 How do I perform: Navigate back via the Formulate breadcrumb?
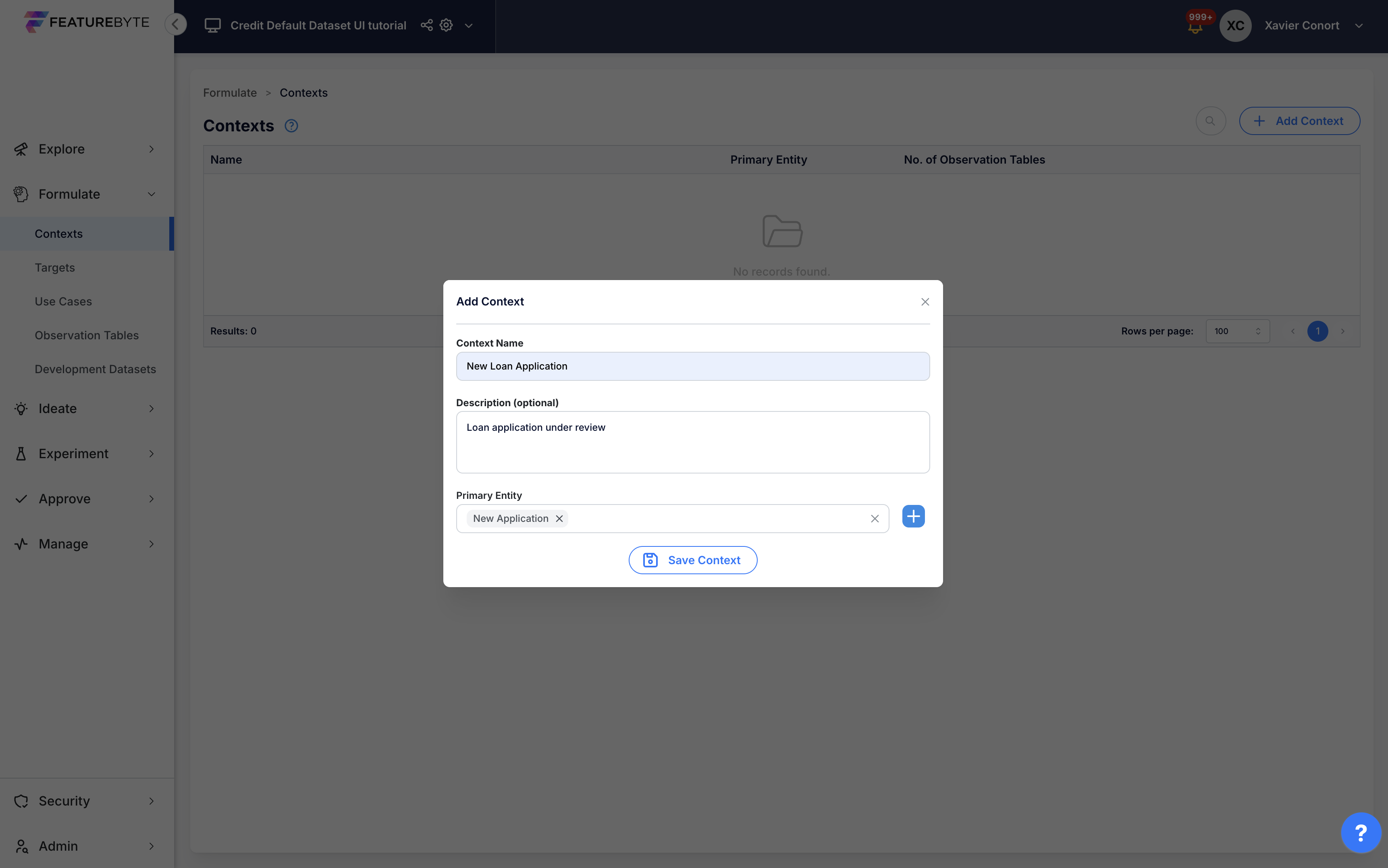(x=230, y=92)
